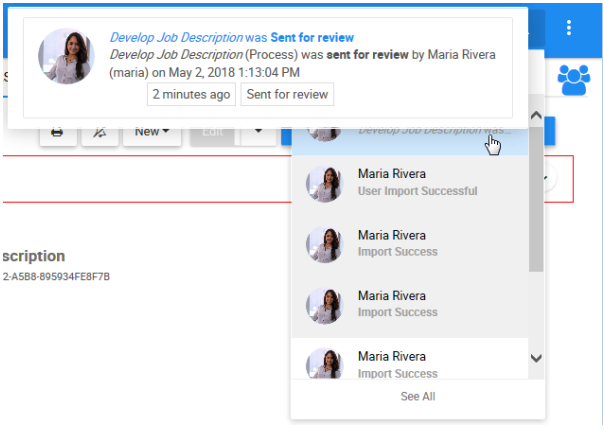Viewport: 604px width, 443px height.
Task: Click the print icon button
Action: click(x=58, y=133)
